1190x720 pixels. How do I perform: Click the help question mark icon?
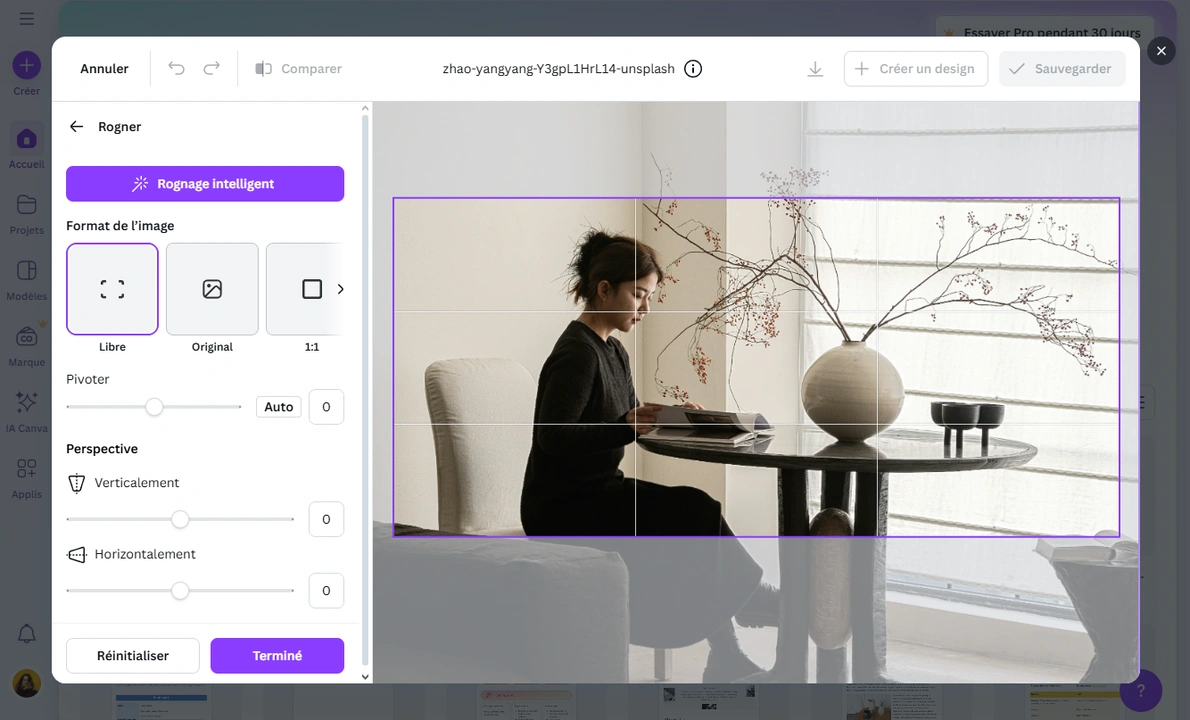pyautogui.click(x=1140, y=690)
